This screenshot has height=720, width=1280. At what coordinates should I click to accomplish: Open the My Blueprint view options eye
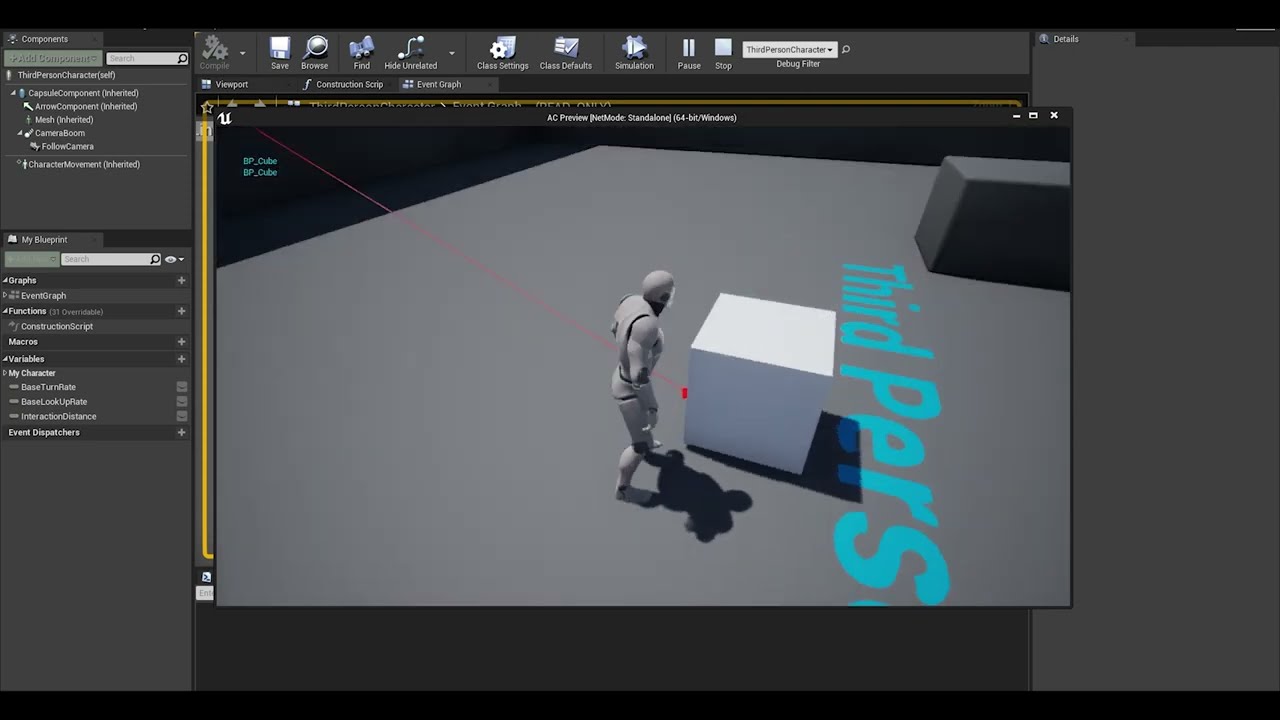click(174, 259)
